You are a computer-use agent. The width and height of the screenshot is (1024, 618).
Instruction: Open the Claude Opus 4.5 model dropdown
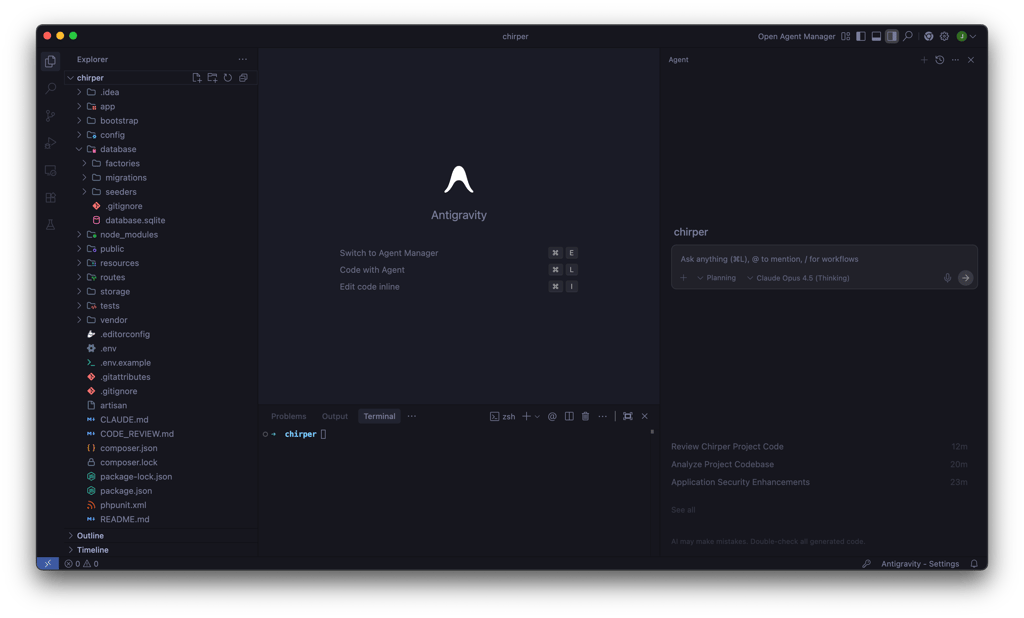pos(798,278)
